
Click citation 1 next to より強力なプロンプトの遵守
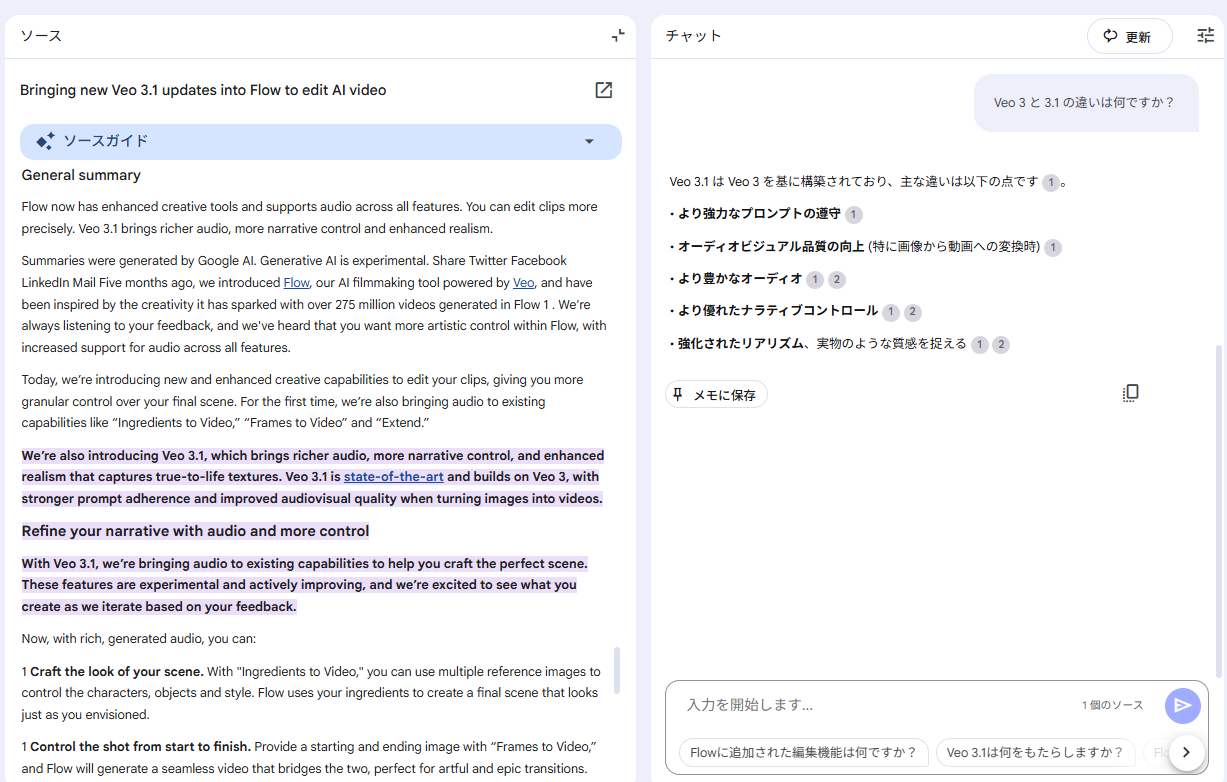point(853,214)
